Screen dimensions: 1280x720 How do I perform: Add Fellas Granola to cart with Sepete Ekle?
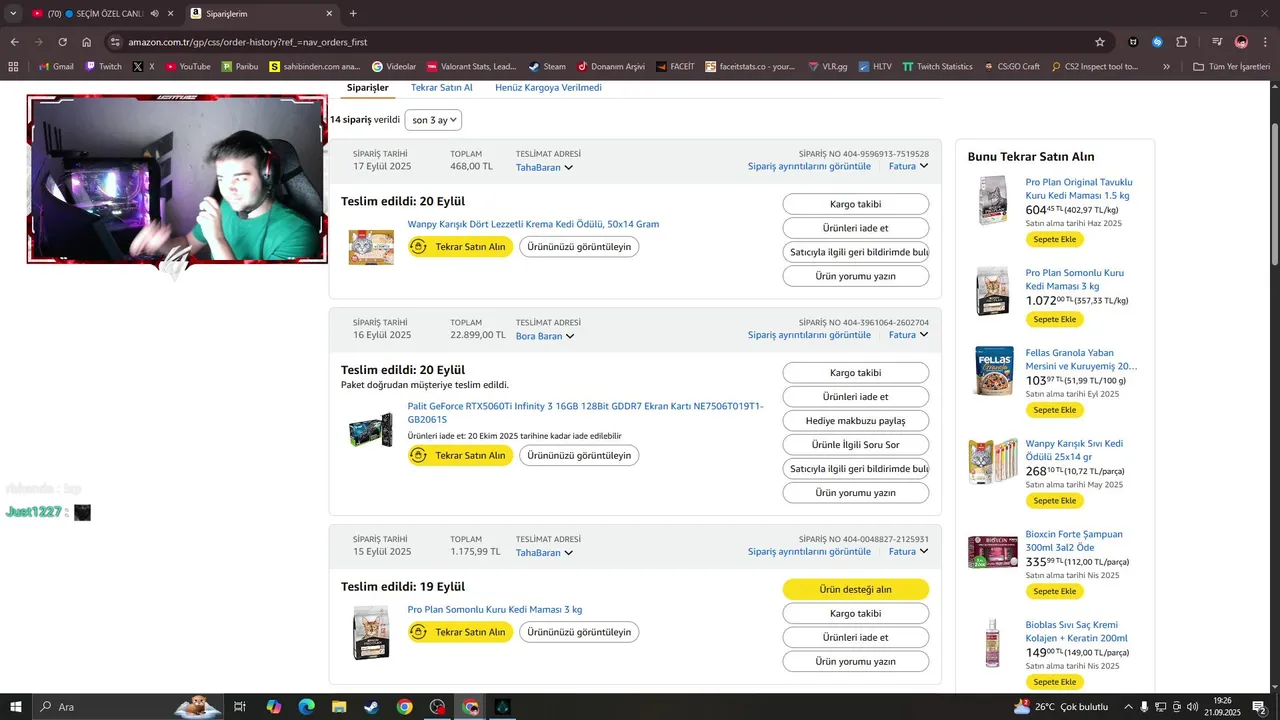pyautogui.click(x=1054, y=410)
